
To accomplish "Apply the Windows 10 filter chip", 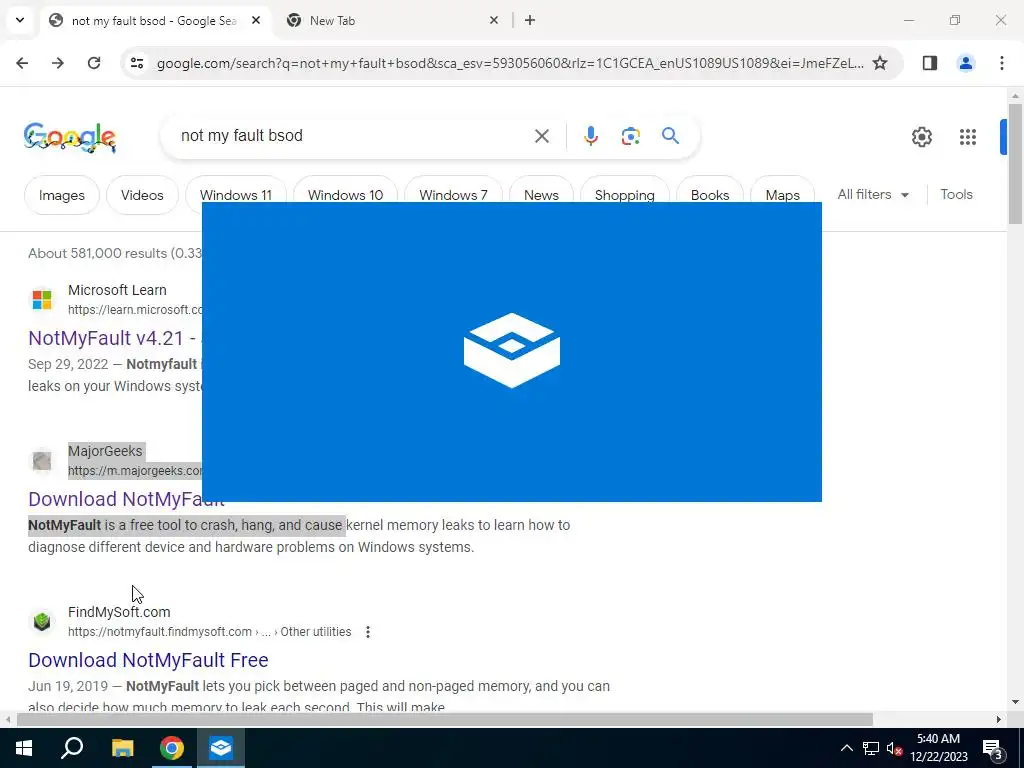I will [345, 189].
